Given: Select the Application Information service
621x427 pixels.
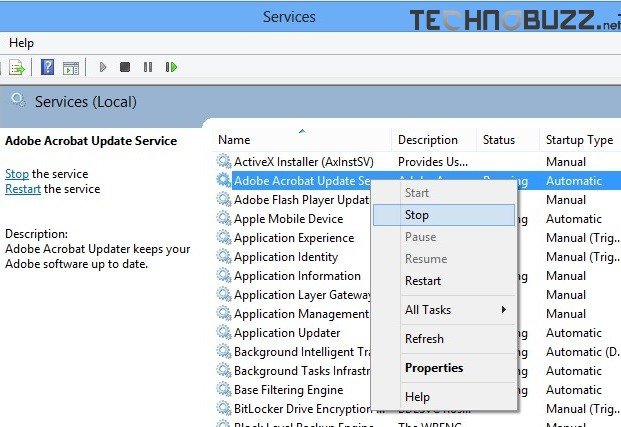Looking at the screenshot, I should pos(297,276).
